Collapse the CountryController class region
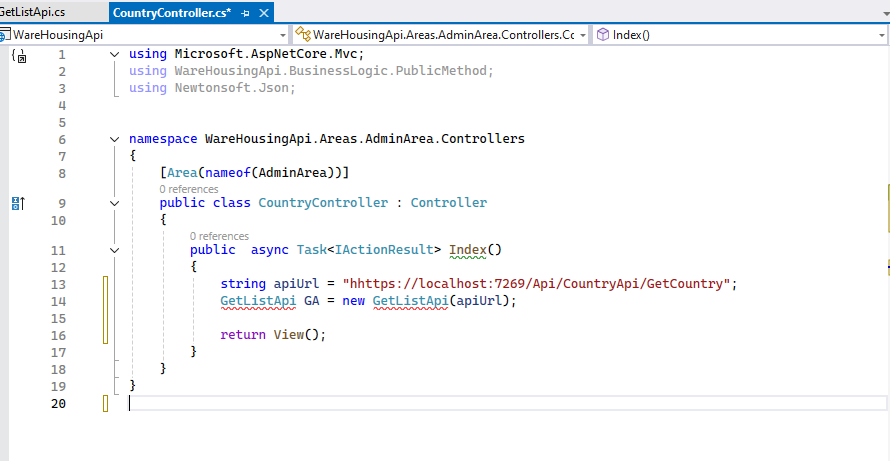 click(116, 203)
